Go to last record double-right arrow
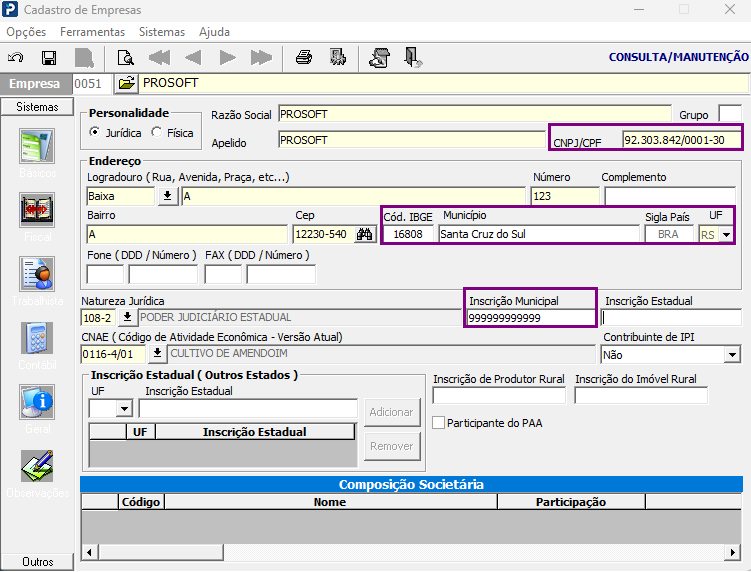 coord(262,58)
